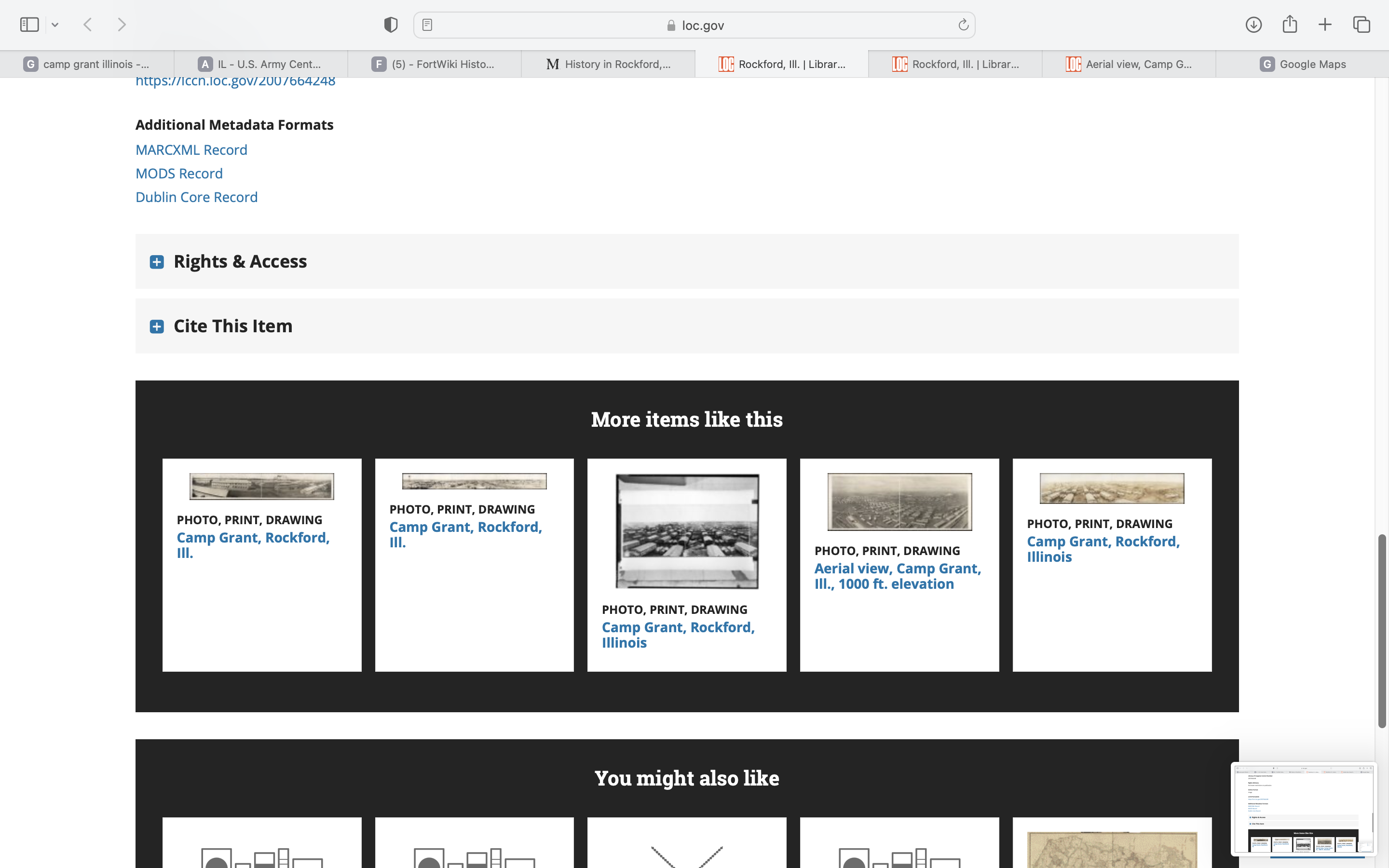This screenshot has height=868, width=1389.
Task: Open the Dublin Core Record link
Action: click(x=196, y=197)
